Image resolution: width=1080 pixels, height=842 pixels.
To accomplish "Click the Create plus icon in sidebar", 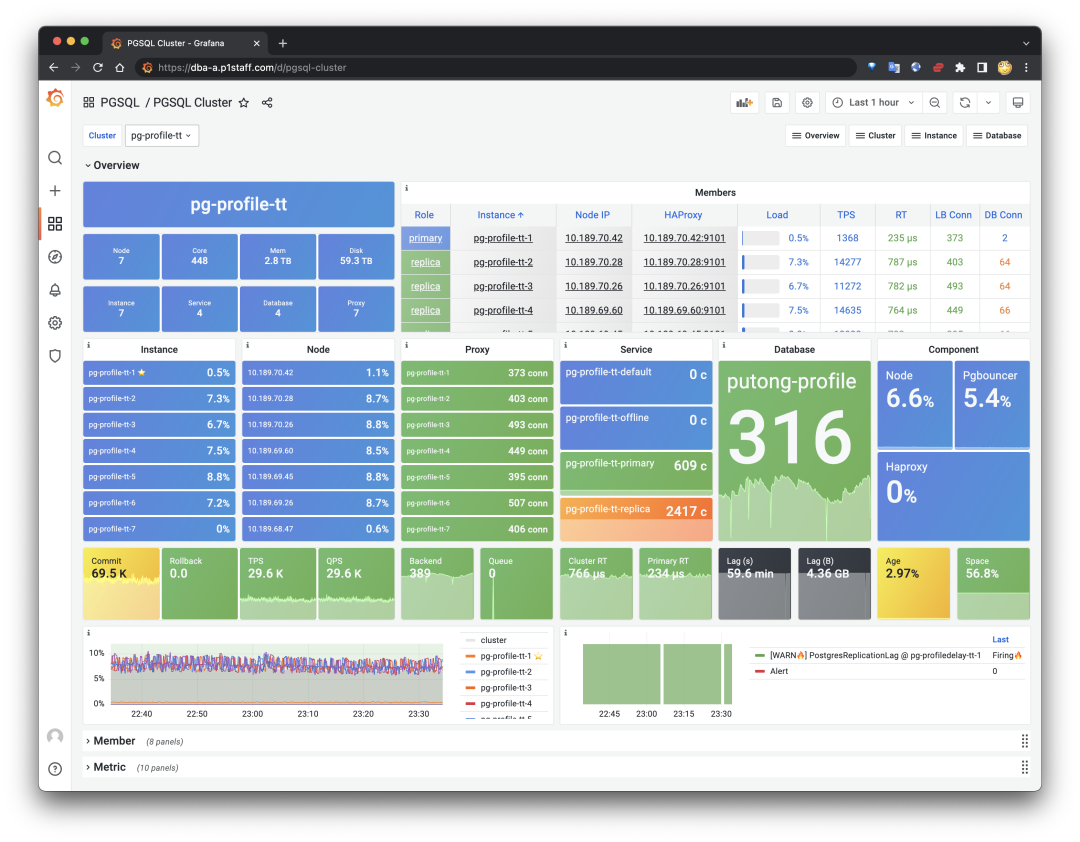I will 55,191.
